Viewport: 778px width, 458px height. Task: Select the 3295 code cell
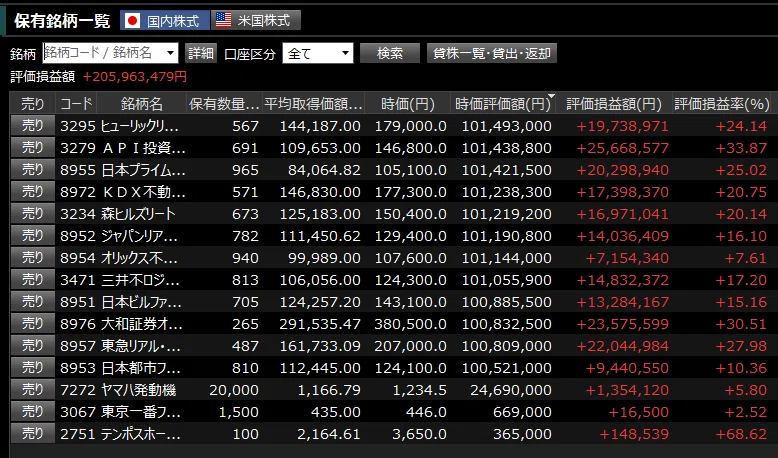click(x=77, y=126)
